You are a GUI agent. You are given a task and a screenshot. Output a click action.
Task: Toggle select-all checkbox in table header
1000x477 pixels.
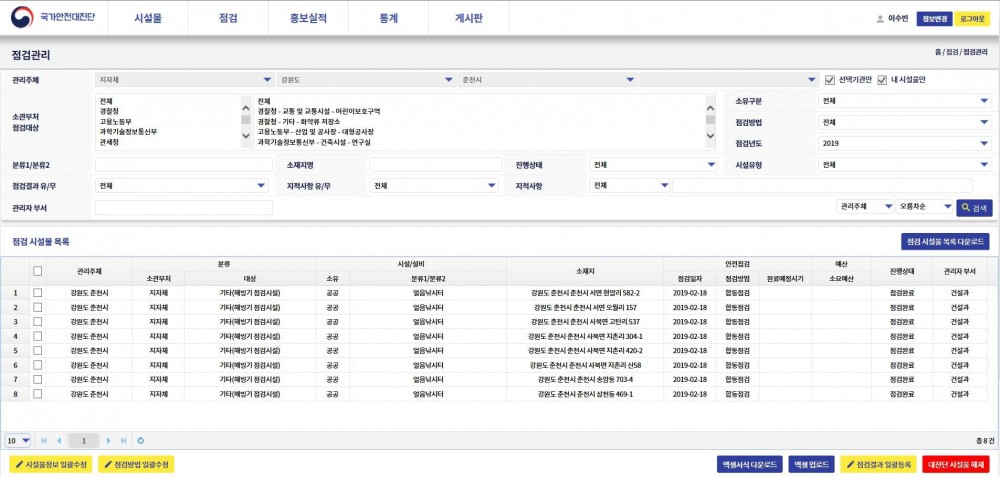click(38, 271)
